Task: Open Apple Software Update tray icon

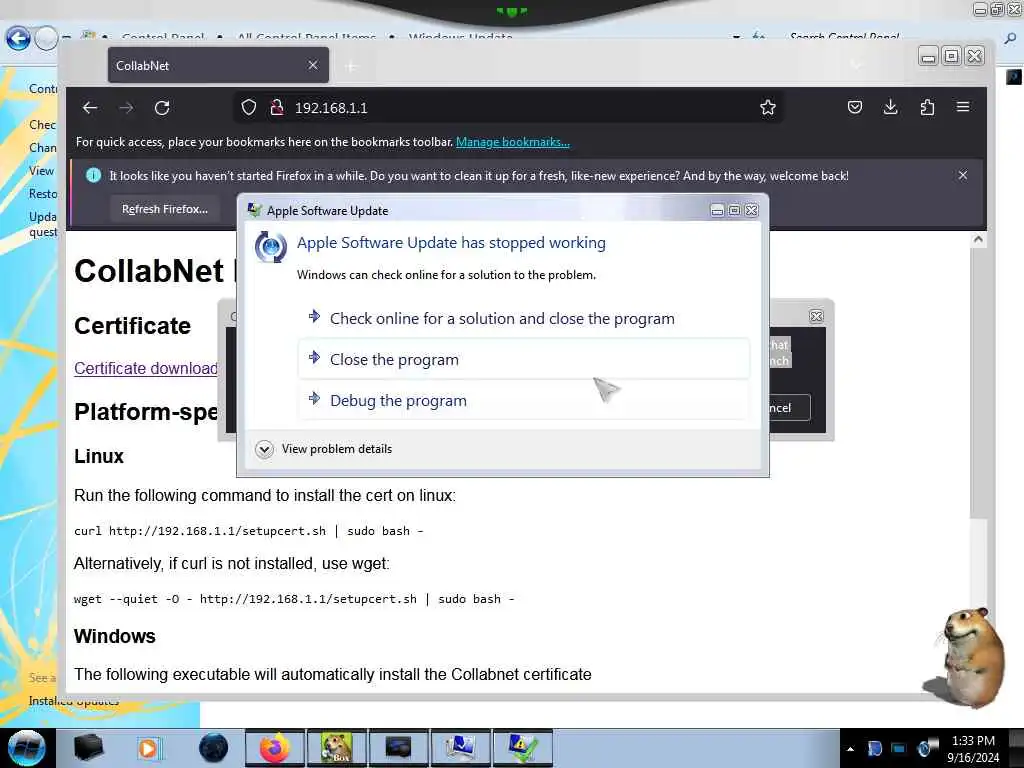Action: click(x=925, y=748)
